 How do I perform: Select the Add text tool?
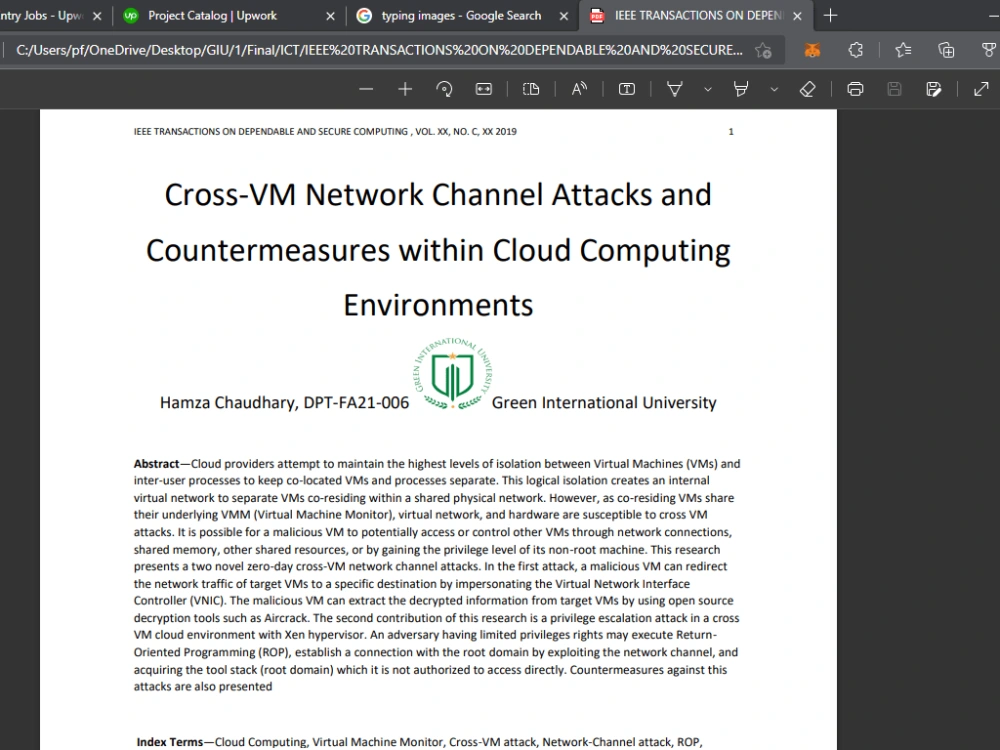[627, 89]
